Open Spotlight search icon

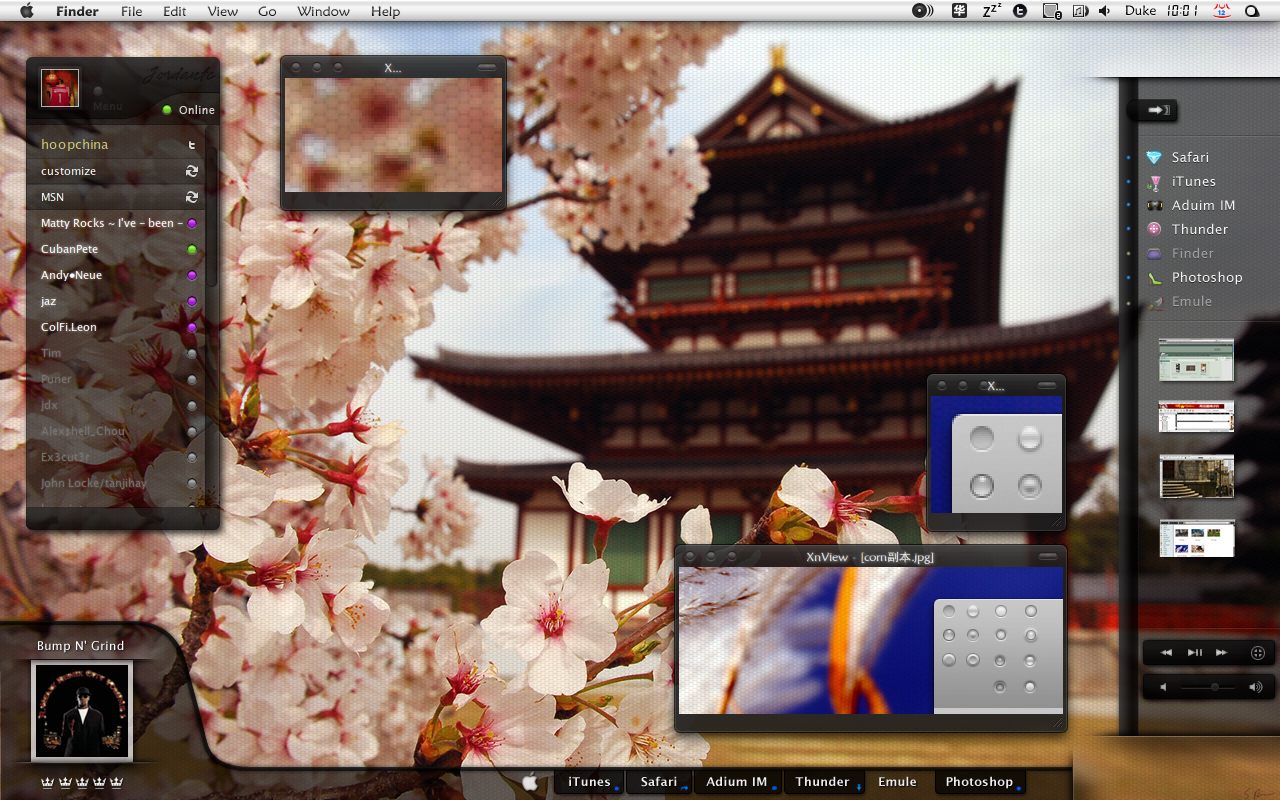click(x=1252, y=12)
